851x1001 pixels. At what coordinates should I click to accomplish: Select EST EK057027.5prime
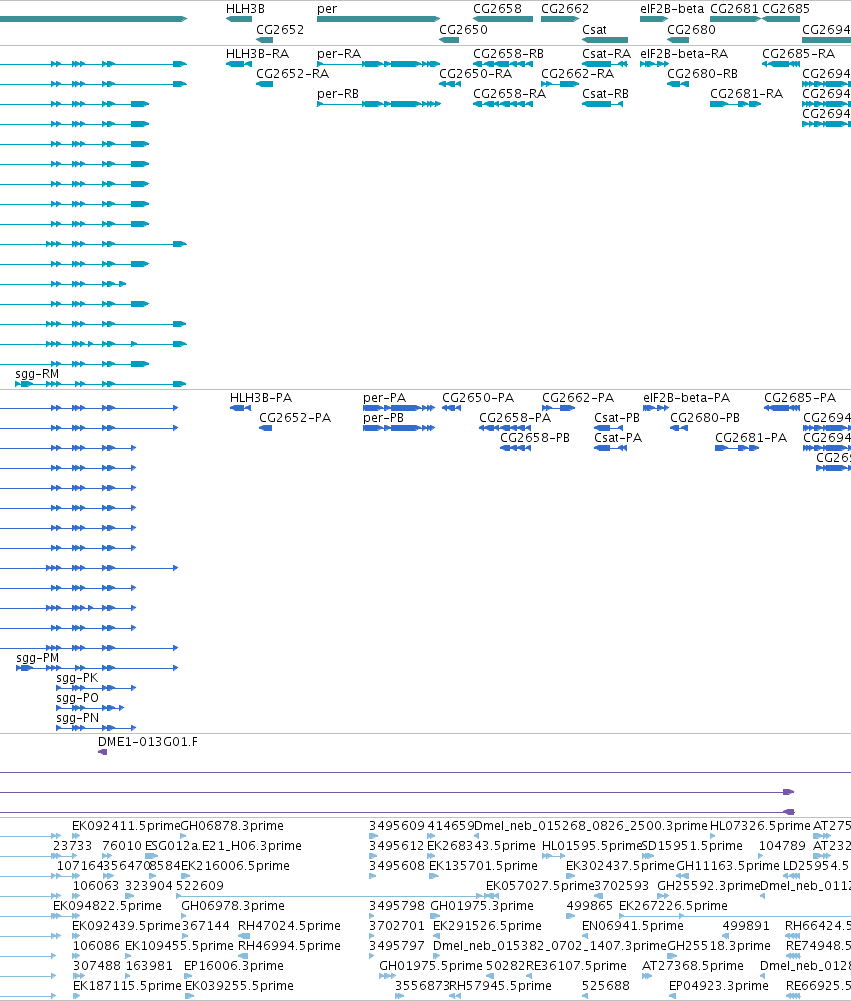click(x=540, y=886)
